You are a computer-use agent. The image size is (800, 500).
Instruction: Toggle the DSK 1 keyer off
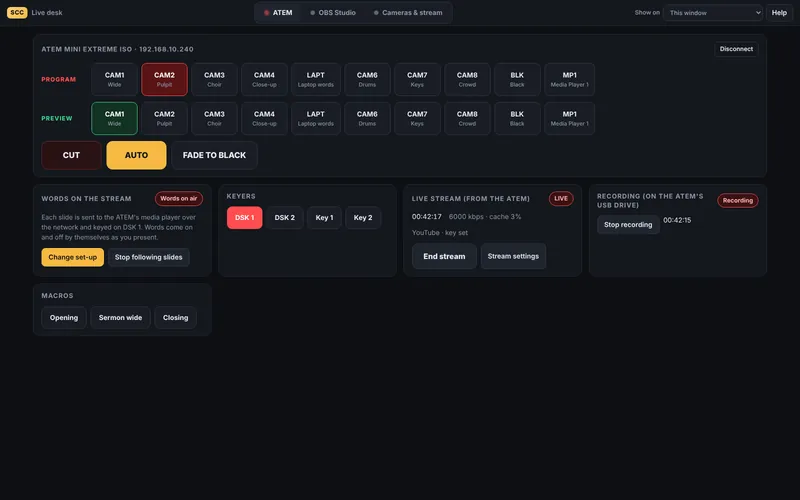coord(244,217)
